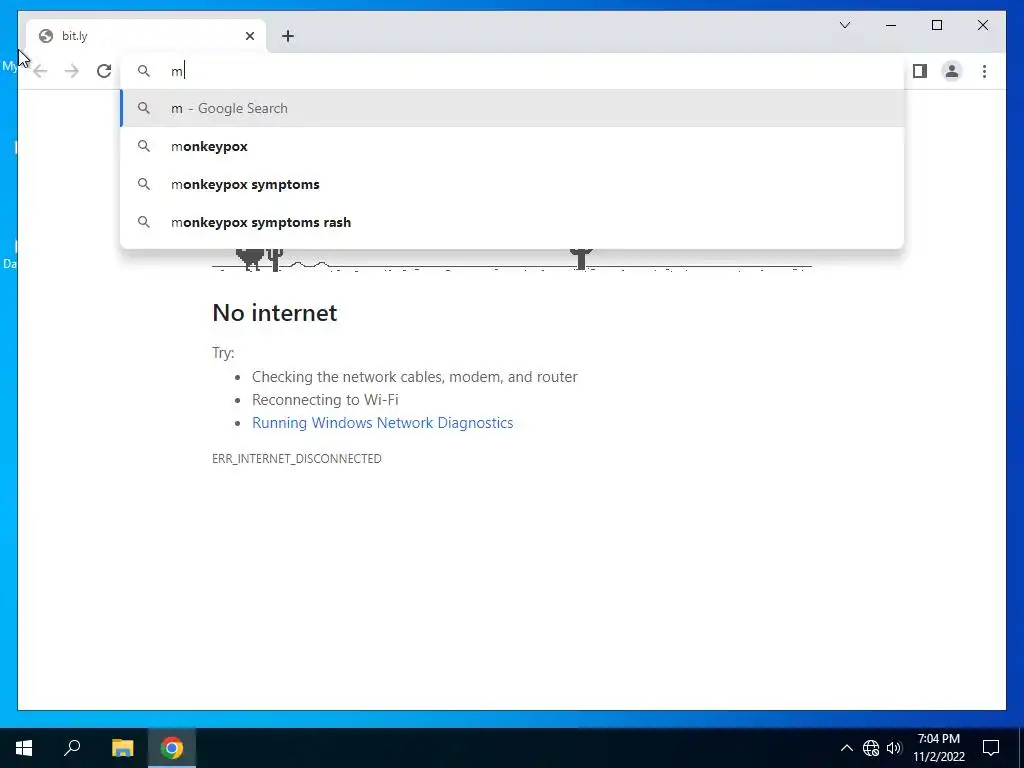Open the Windows Start menu

pyautogui.click(x=24, y=748)
